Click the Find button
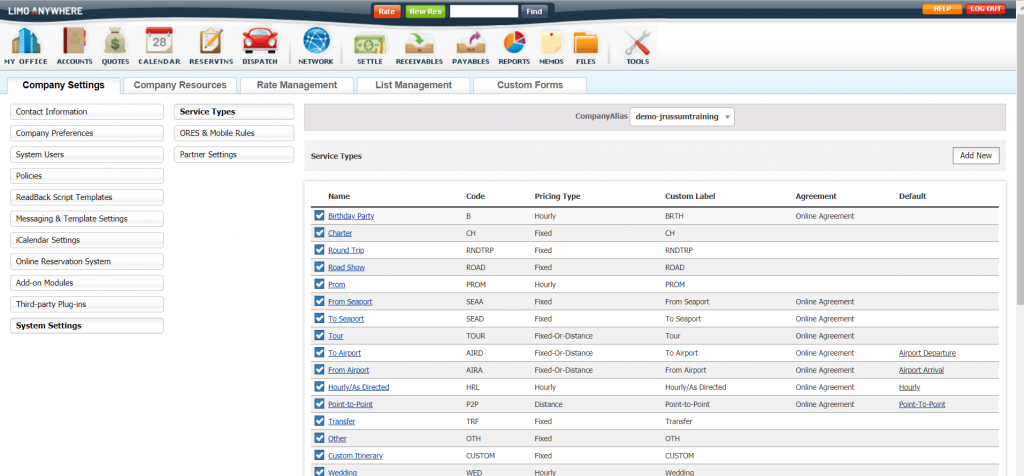The image size is (1024, 476). (534, 11)
